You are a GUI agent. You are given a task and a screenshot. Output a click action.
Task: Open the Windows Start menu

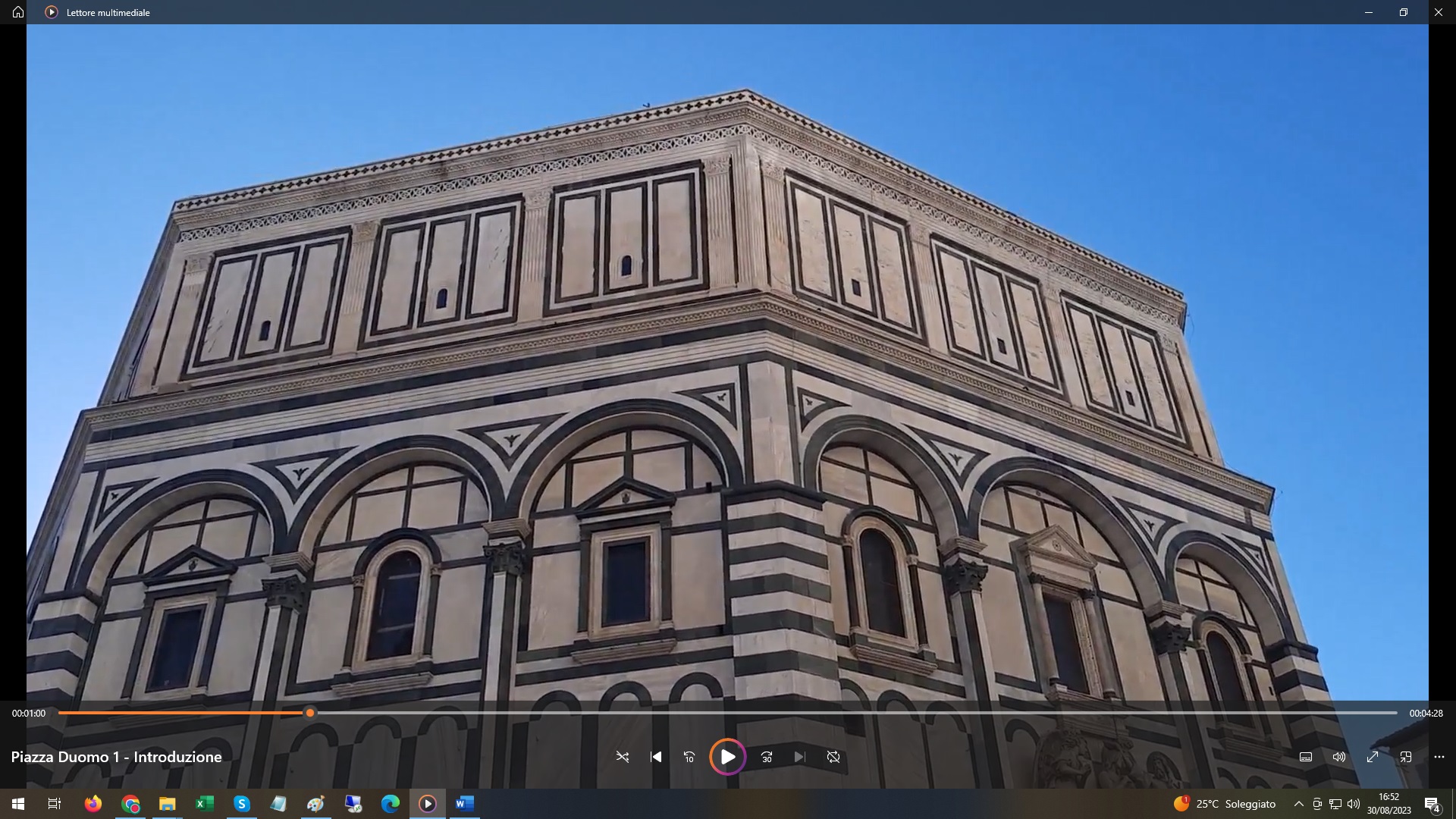[x=18, y=804]
